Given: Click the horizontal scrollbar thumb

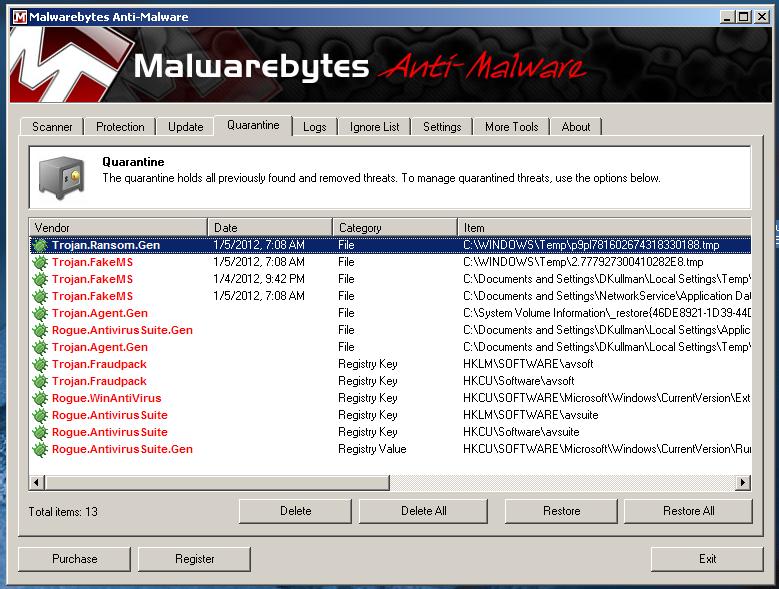Looking at the screenshot, I should tap(217, 482).
